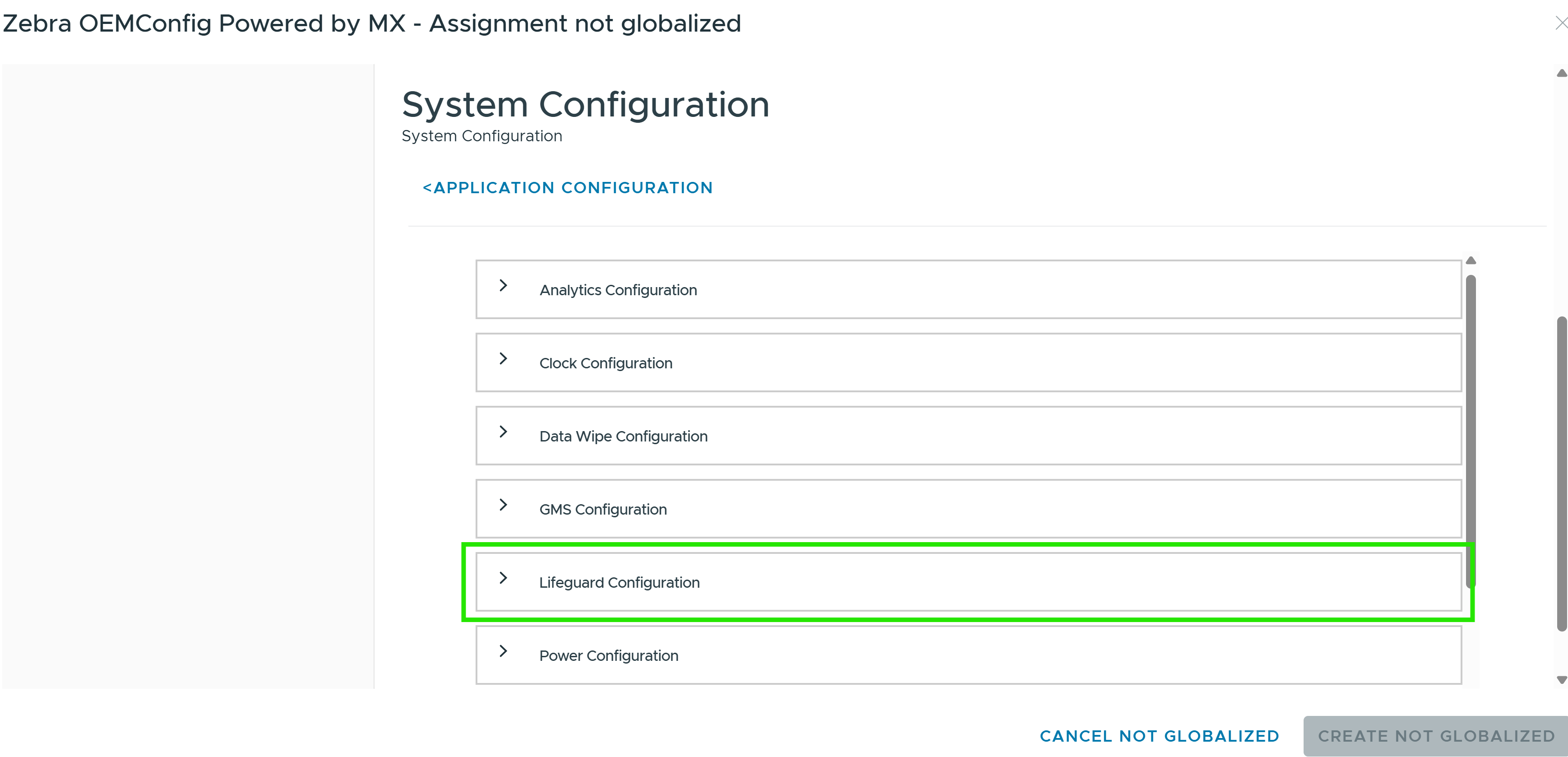This screenshot has width=1568, height=757.
Task: Expand Data Wipe Configuration chevron
Action: [503, 431]
